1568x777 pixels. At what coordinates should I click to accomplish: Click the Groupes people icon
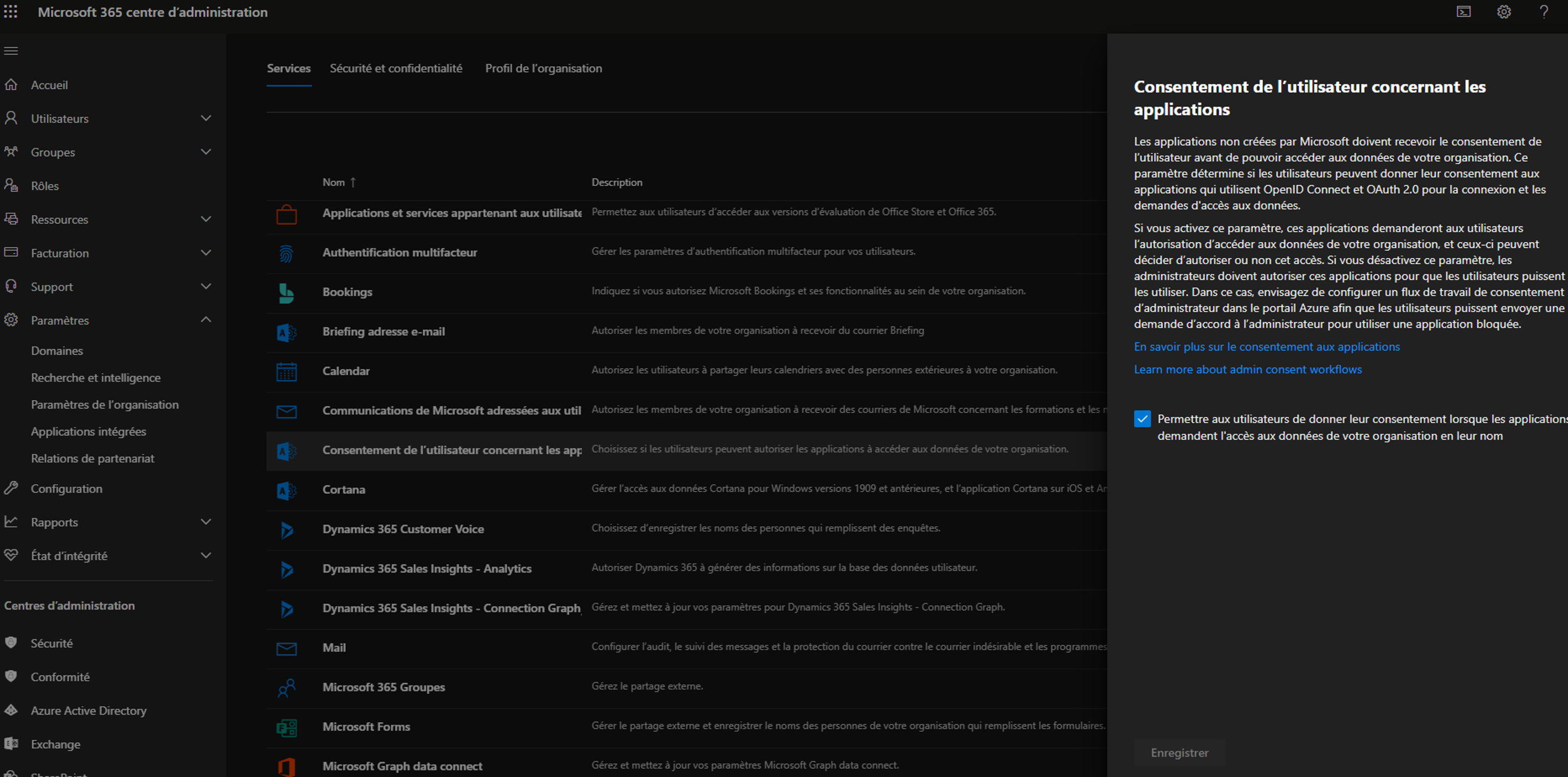[11, 152]
